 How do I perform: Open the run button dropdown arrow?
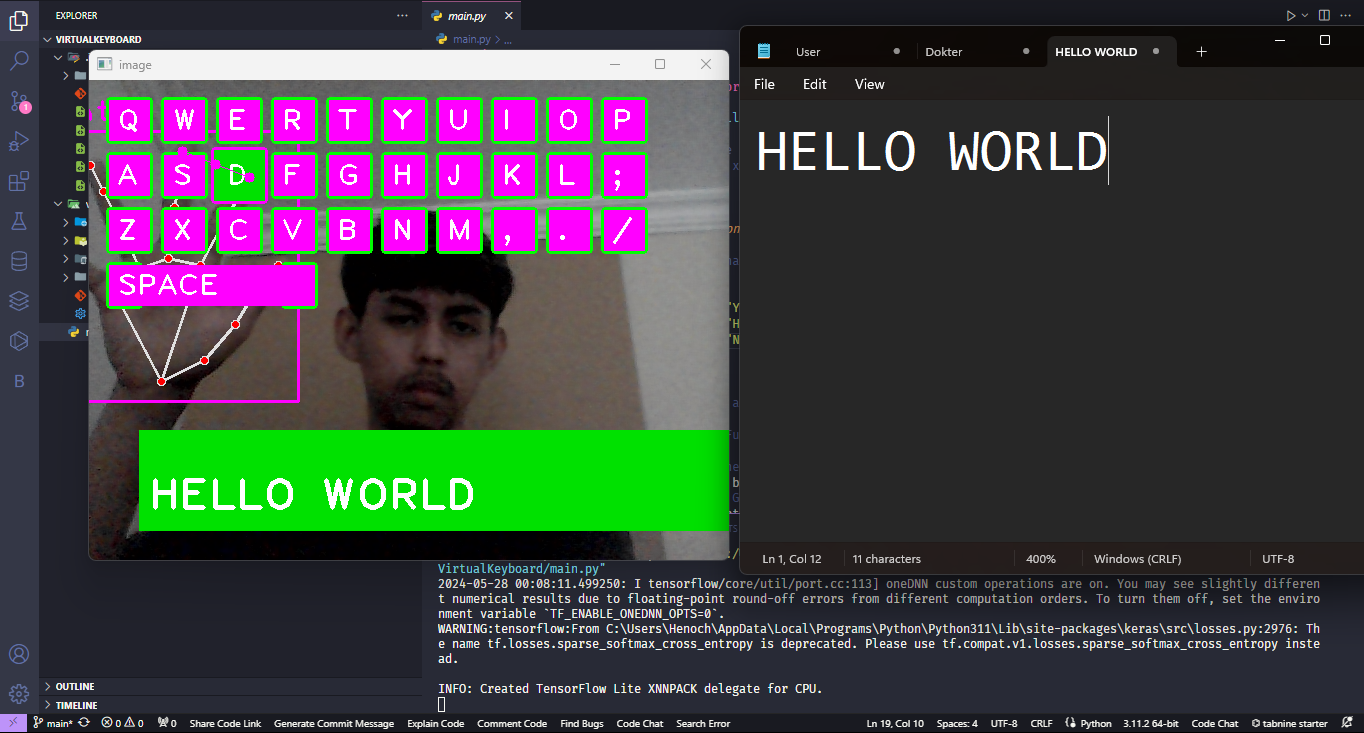click(1304, 16)
